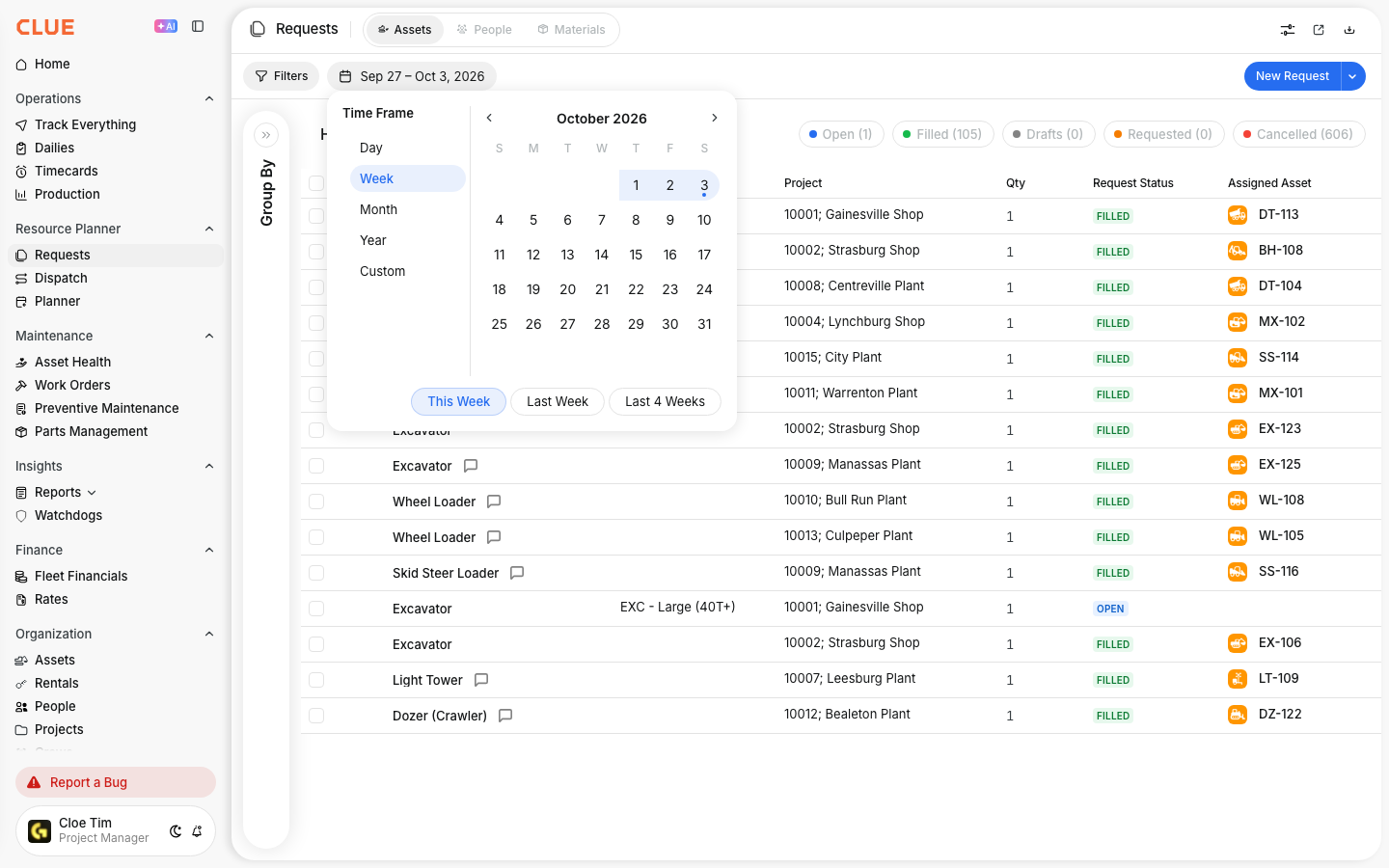Viewport: 1389px width, 868px height.
Task: Click Report a Bug
Action: point(116,782)
